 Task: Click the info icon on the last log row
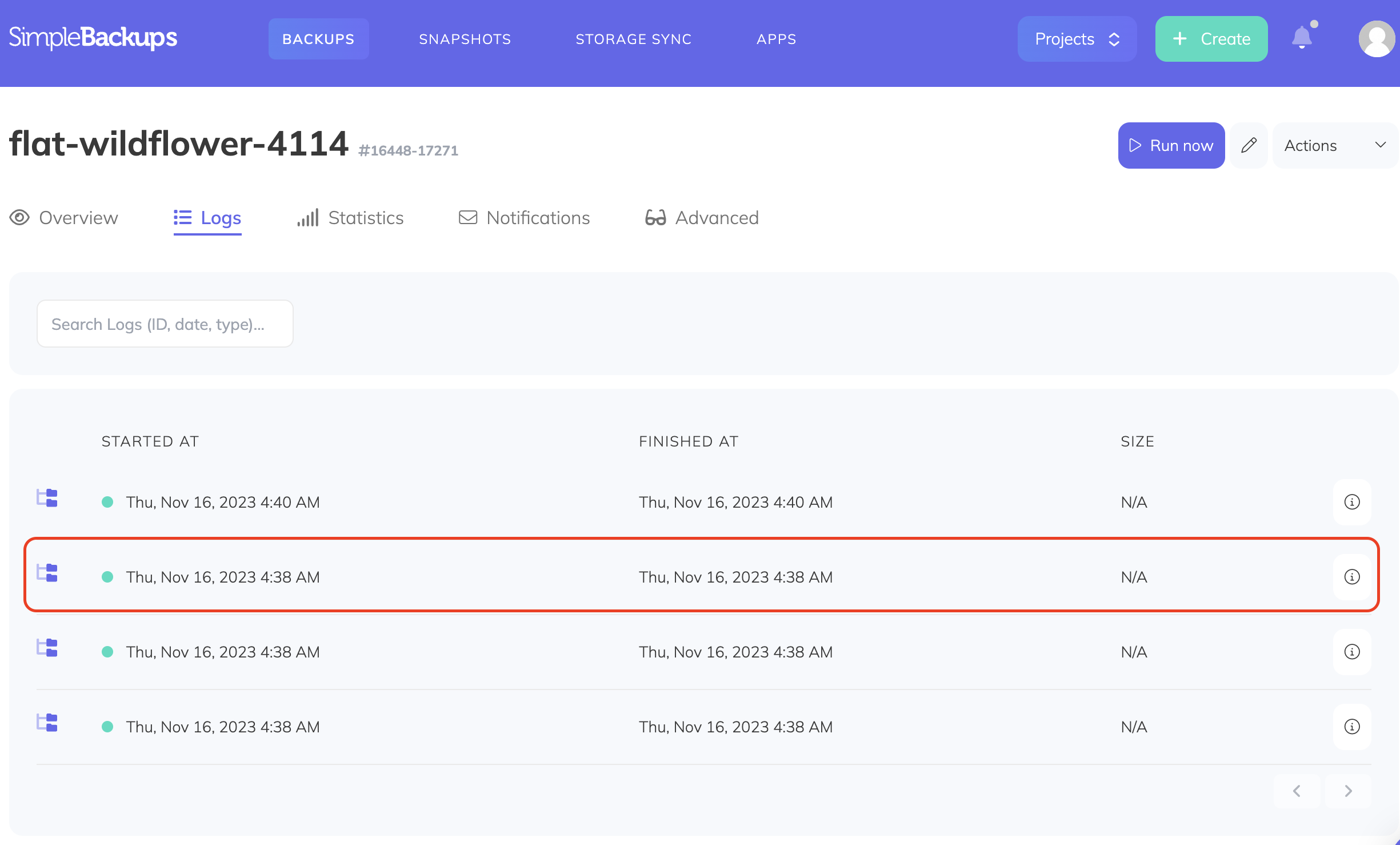tap(1351, 727)
